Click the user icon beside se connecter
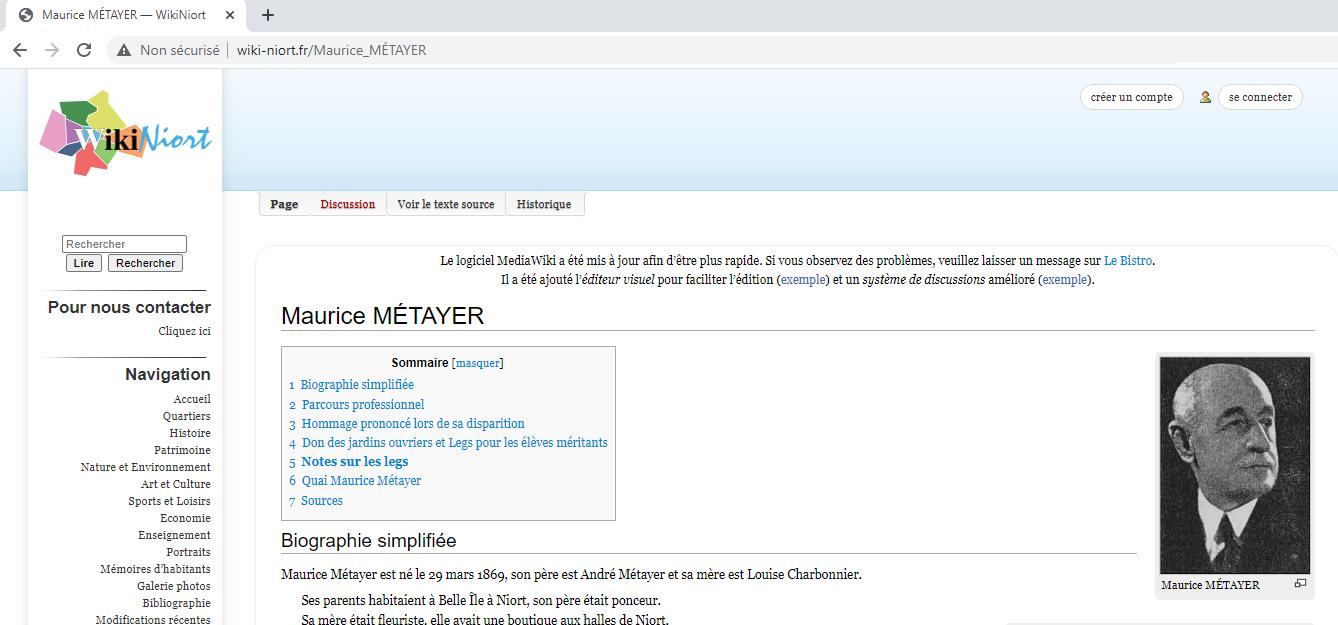Image resolution: width=1338 pixels, height=625 pixels. click(x=1205, y=97)
